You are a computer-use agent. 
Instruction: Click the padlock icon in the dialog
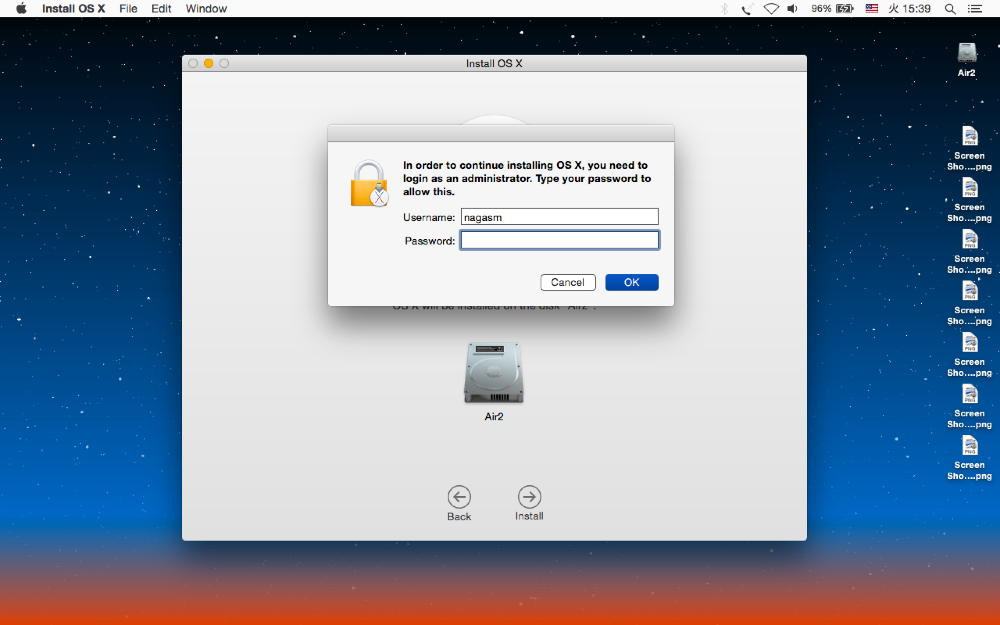pyautogui.click(x=369, y=184)
